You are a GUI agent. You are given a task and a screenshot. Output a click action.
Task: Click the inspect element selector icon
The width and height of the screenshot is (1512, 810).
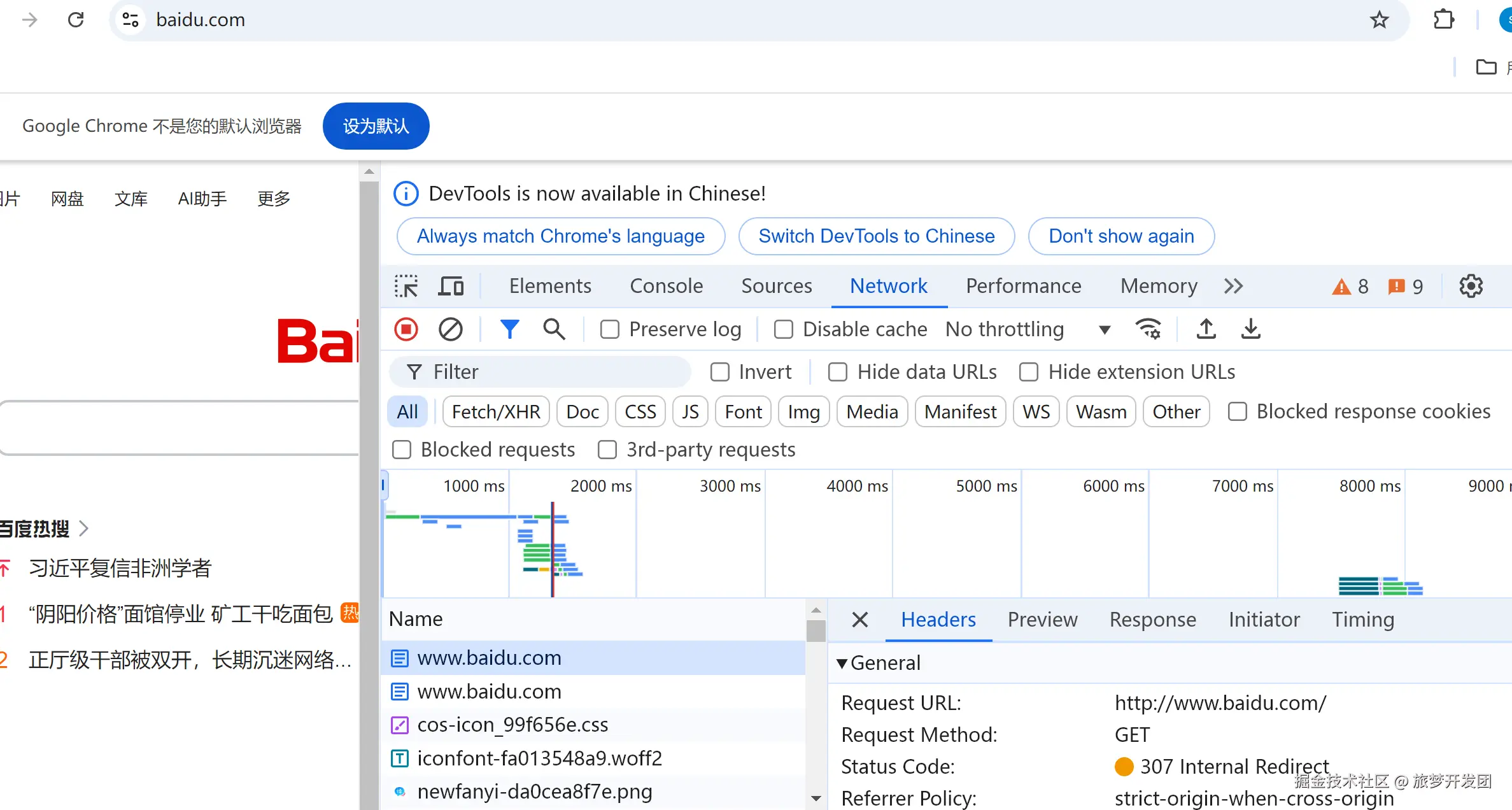[406, 286]
